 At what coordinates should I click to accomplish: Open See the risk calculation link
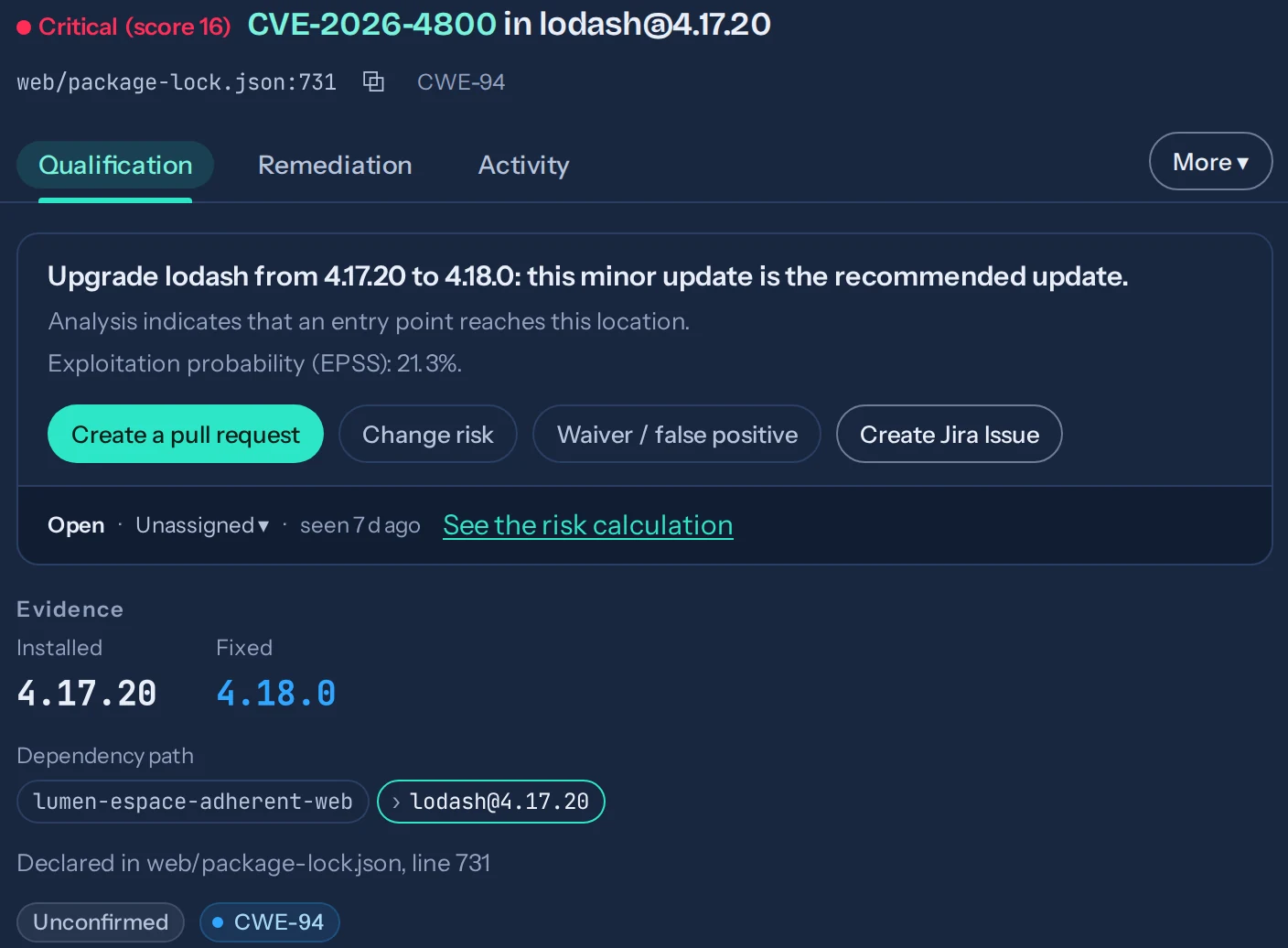coord(588,525)
